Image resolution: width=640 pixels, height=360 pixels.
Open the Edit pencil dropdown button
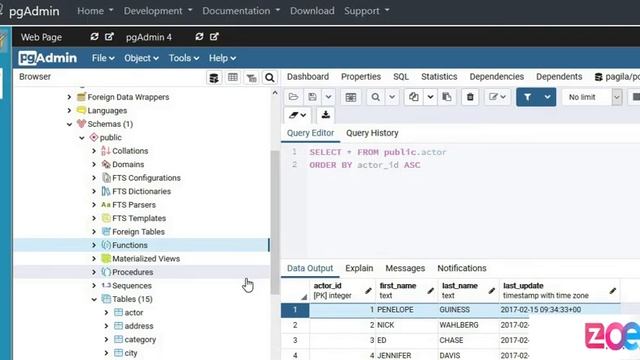[498, 97]
